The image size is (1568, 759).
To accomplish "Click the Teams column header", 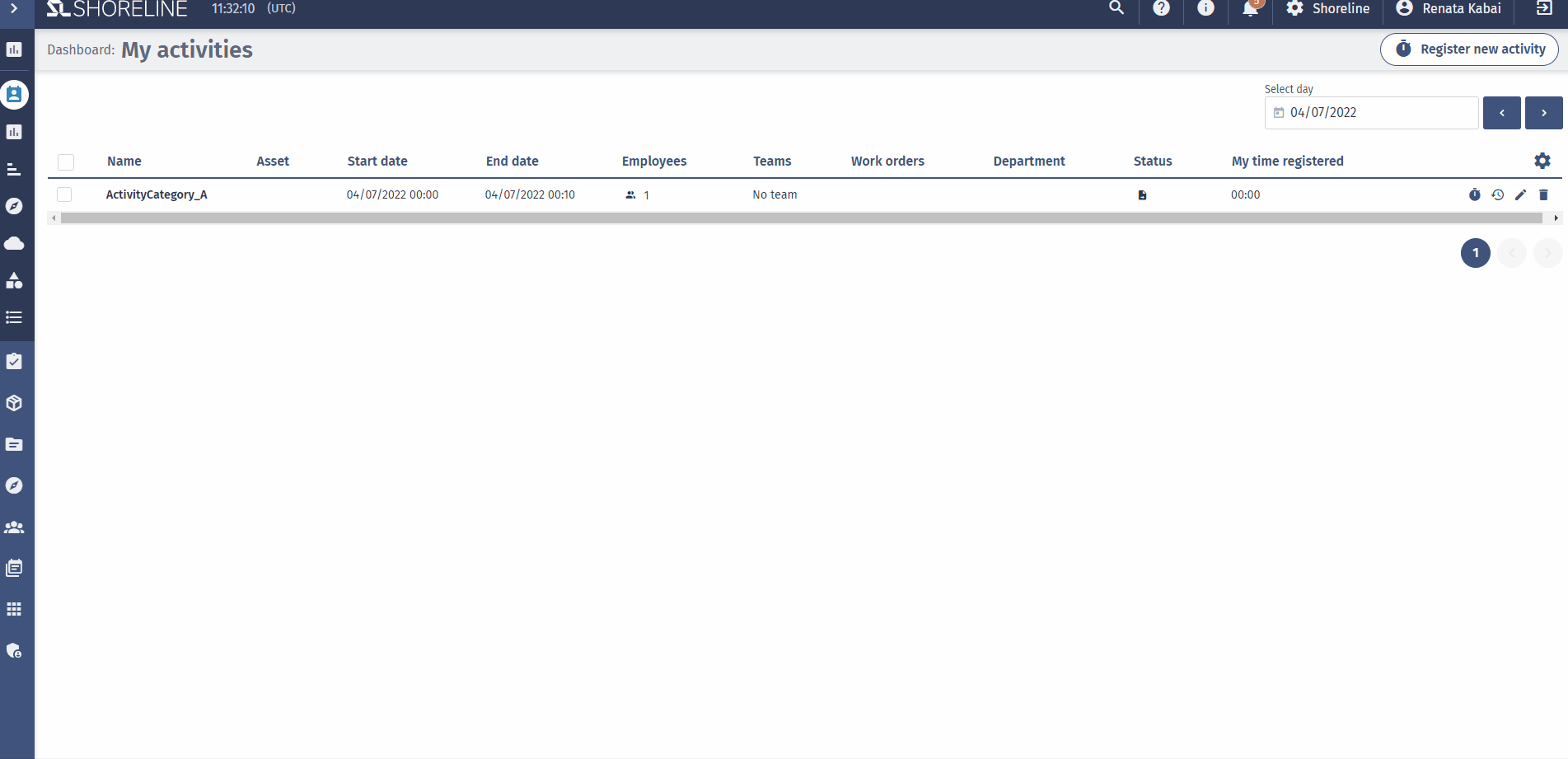I will pyautogui.click(x=772, y=162).
